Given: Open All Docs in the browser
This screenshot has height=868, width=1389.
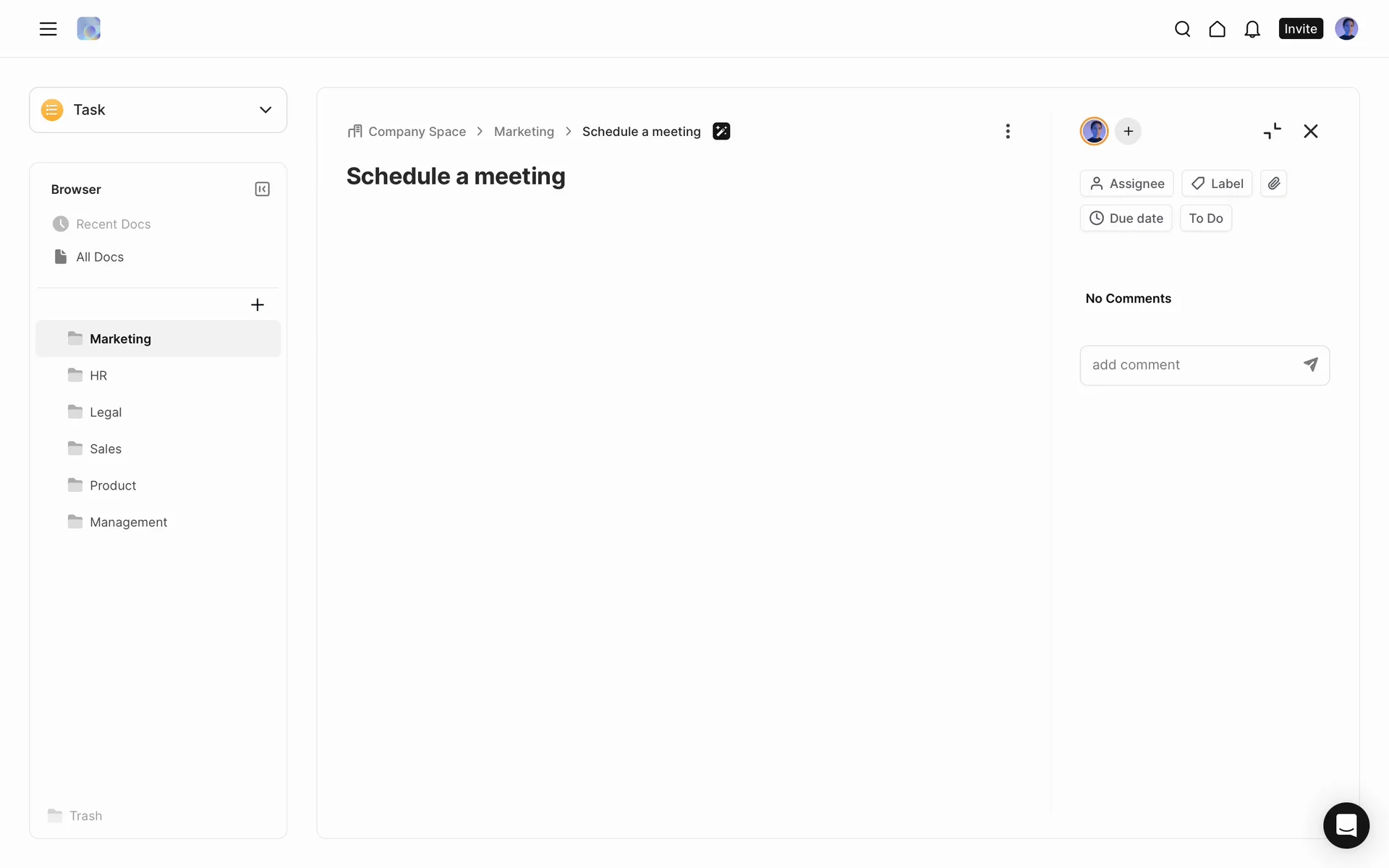Looking at the screenshot, I should (x=100, y=257).
